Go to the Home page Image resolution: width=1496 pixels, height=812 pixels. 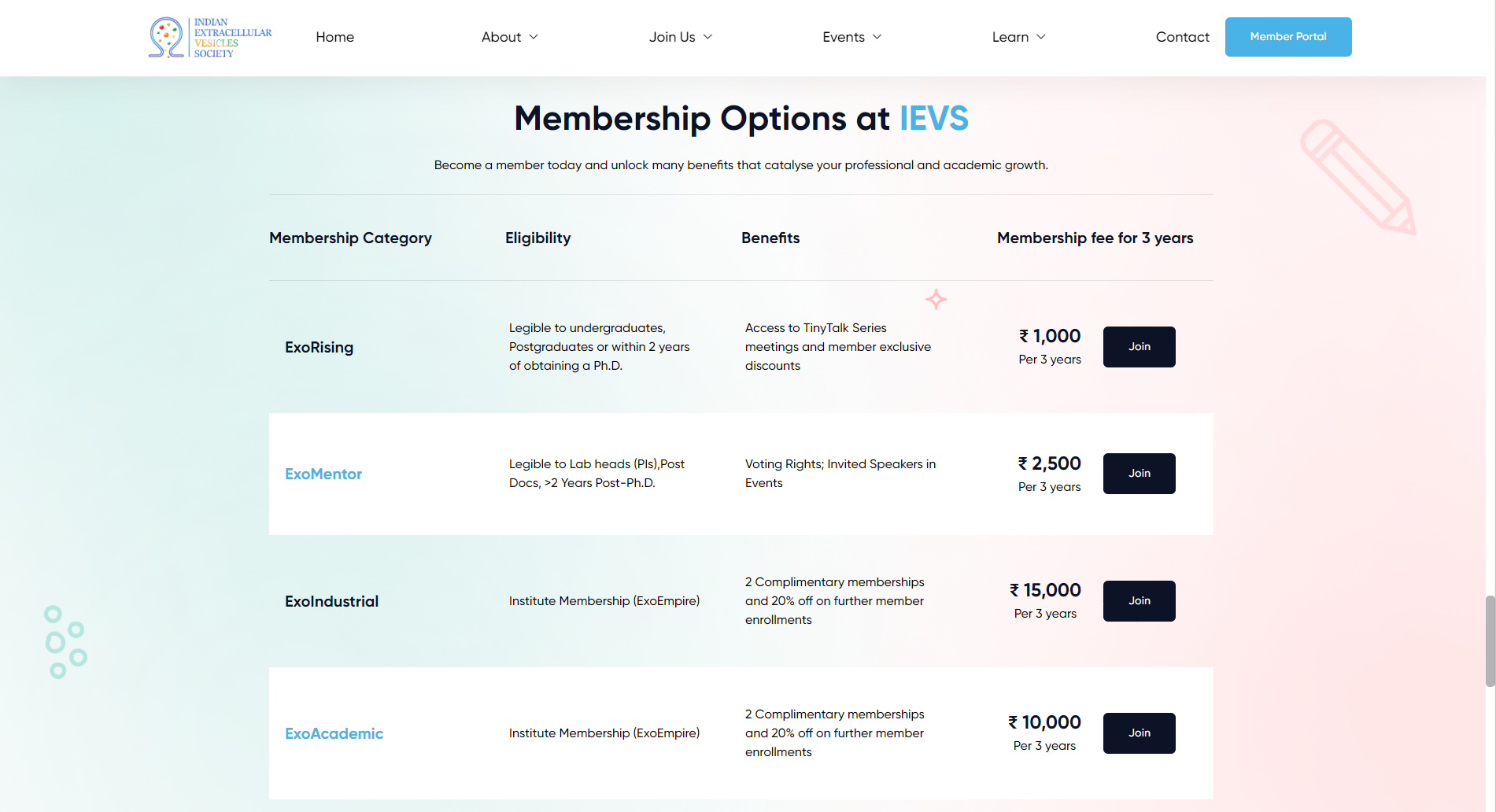click(334, 37)
